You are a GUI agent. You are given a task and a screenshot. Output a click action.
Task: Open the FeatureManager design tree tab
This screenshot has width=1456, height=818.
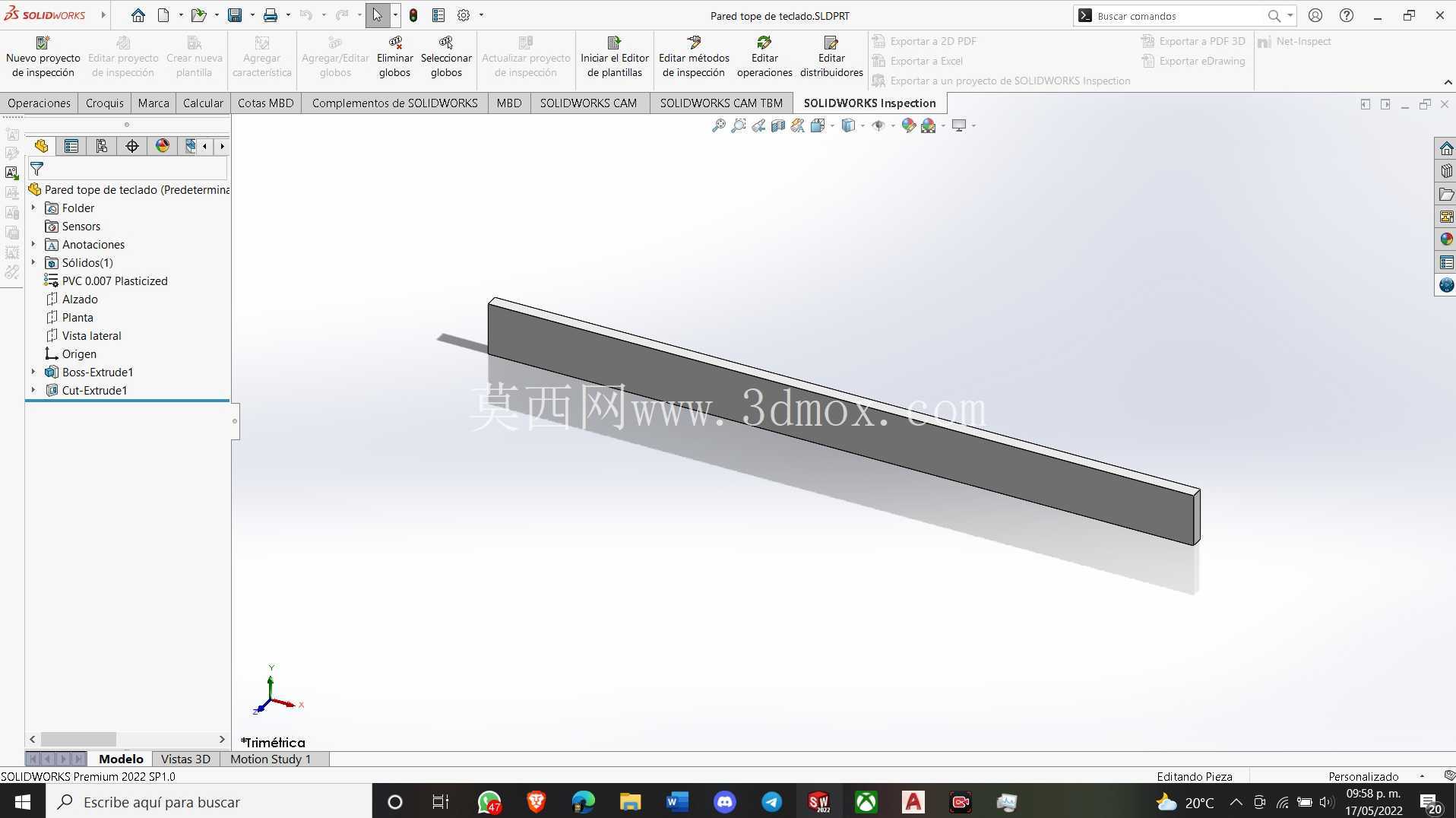41,146
